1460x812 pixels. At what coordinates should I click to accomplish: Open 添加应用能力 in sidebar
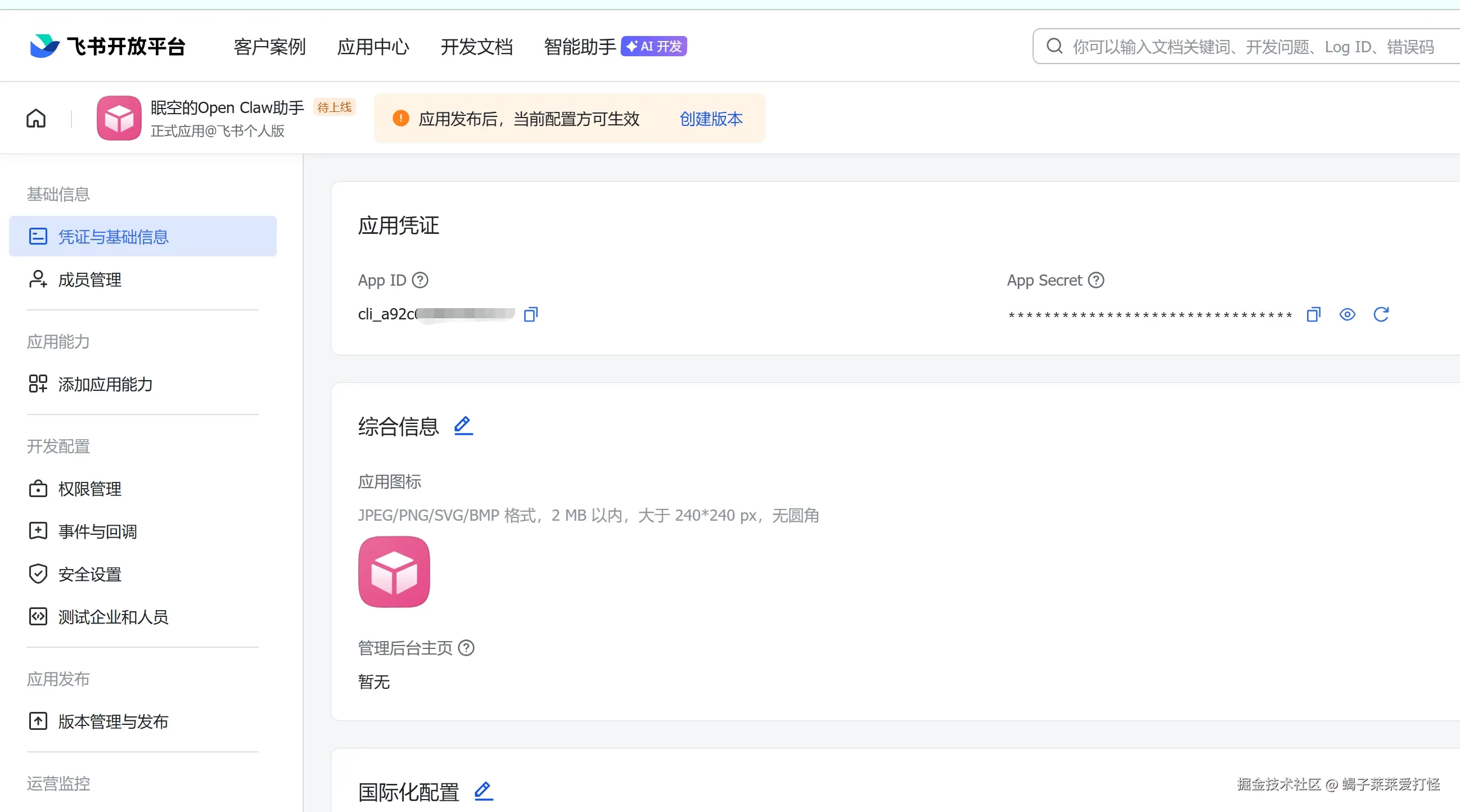[x=105, y=384]
